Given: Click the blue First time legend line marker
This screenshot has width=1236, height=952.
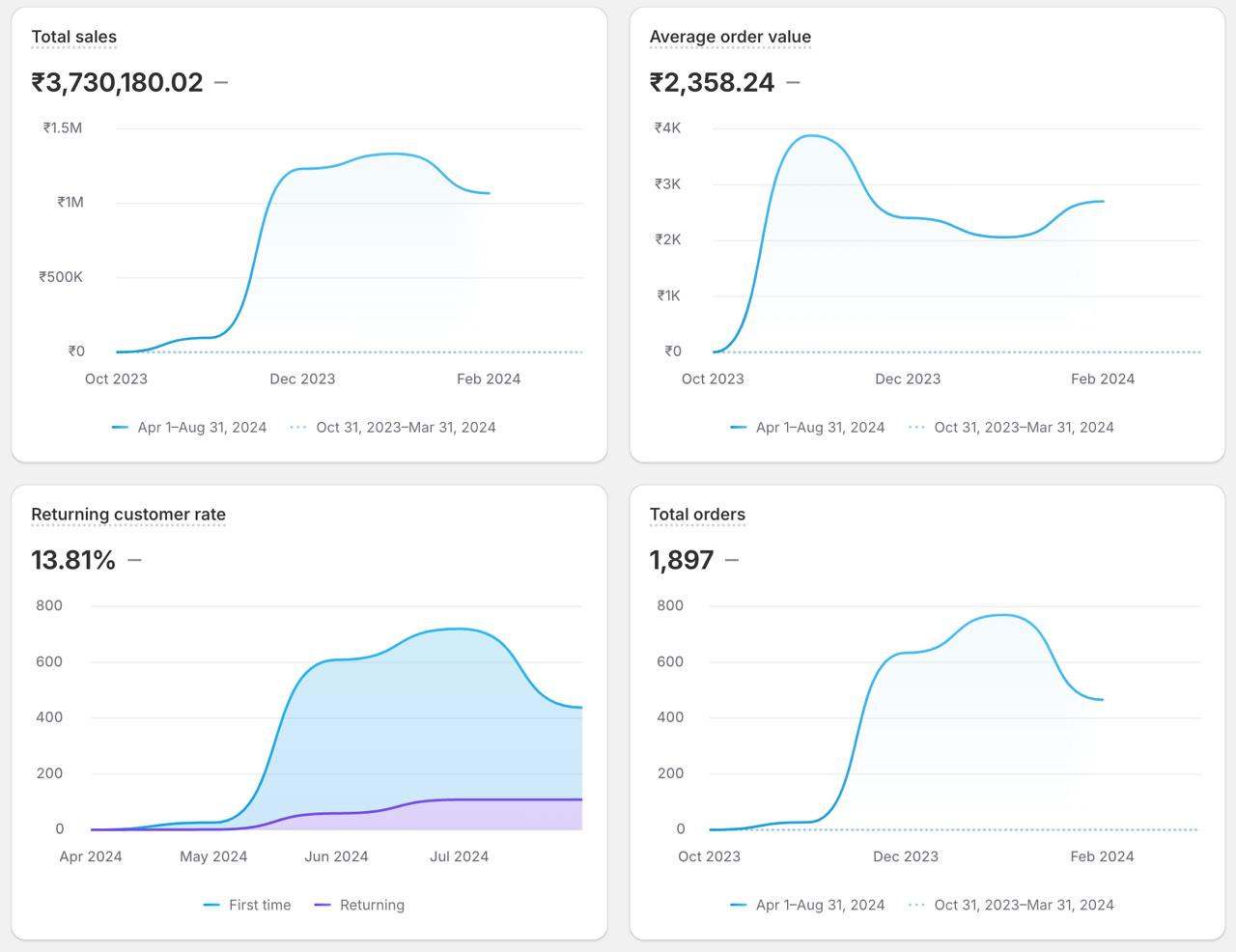Looking at the screenshot, I should point(211,906).
